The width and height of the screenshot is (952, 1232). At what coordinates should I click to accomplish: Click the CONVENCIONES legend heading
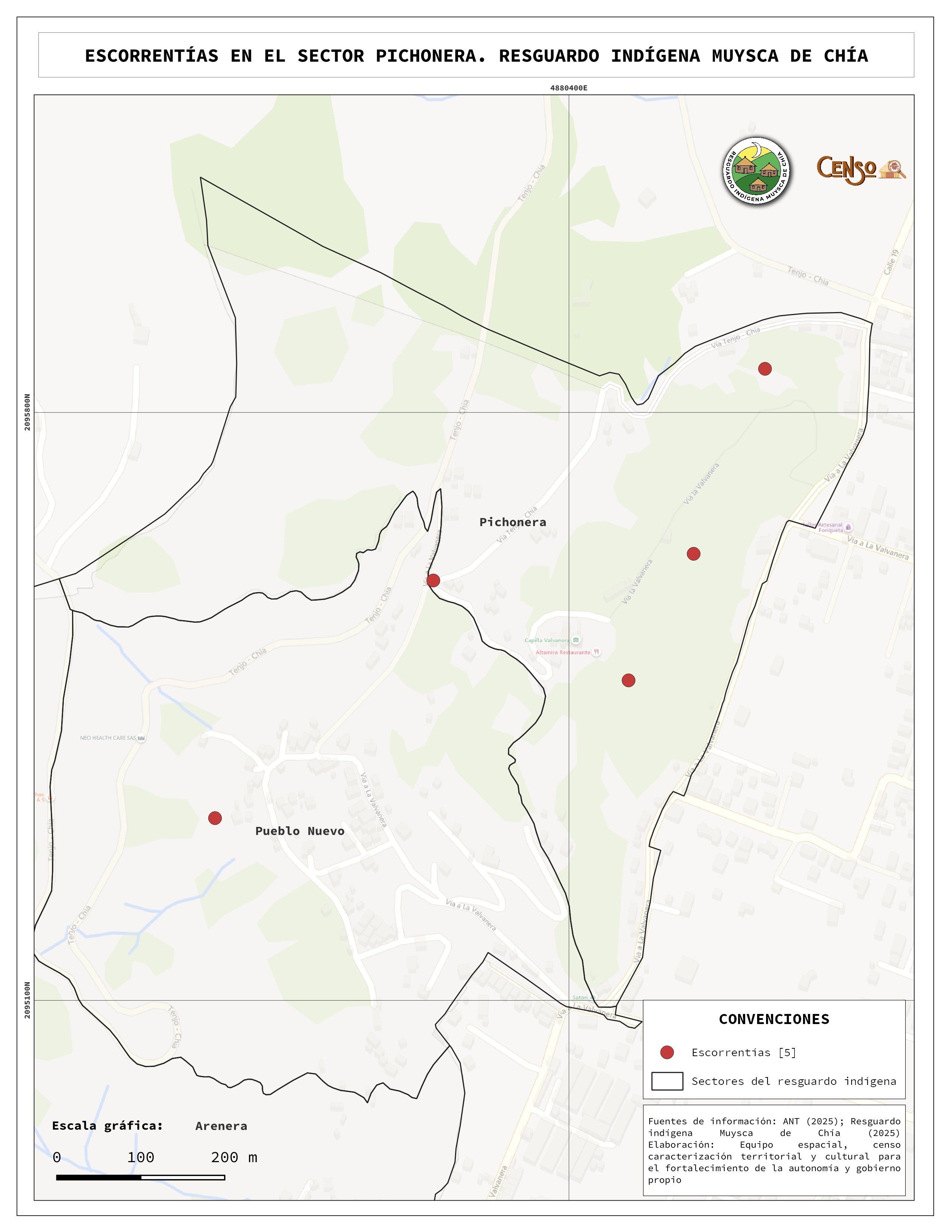(774, 1019)
